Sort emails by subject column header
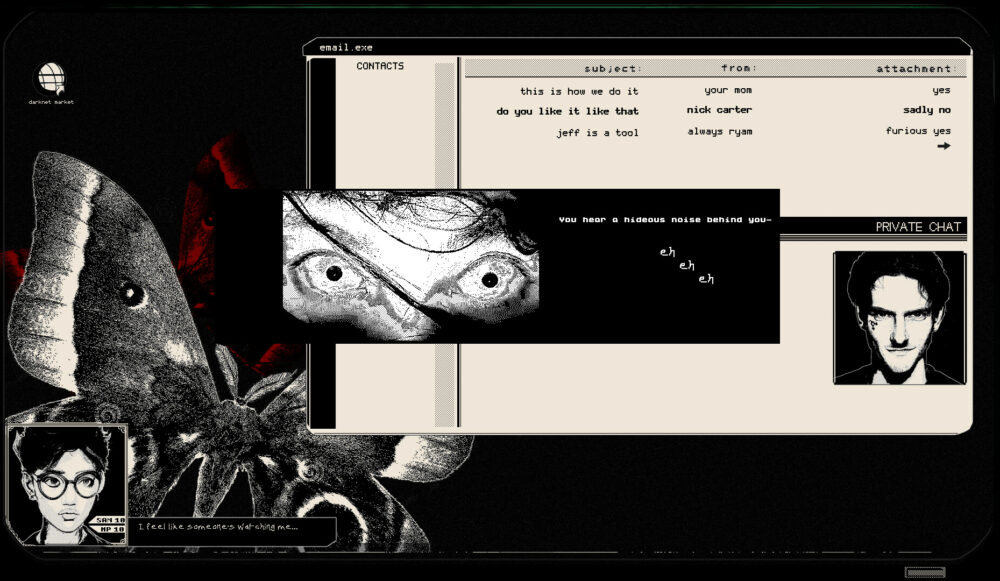Viewport: 1000px width, 581px height. coord(613,69)
